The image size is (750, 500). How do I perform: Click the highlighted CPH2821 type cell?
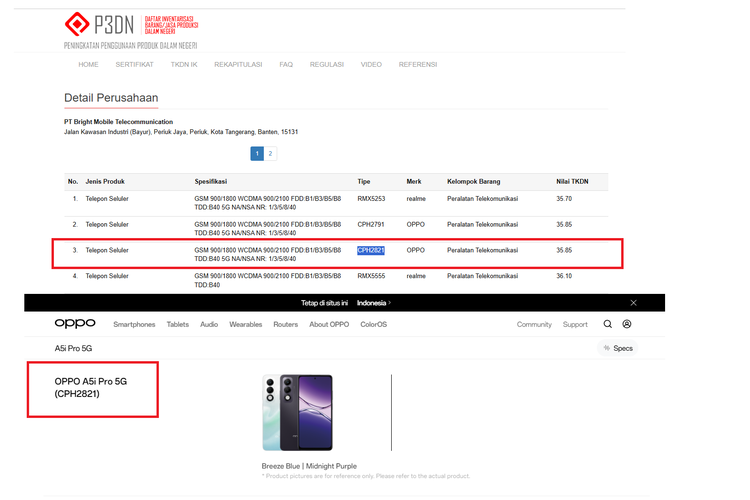click(371, 250)
